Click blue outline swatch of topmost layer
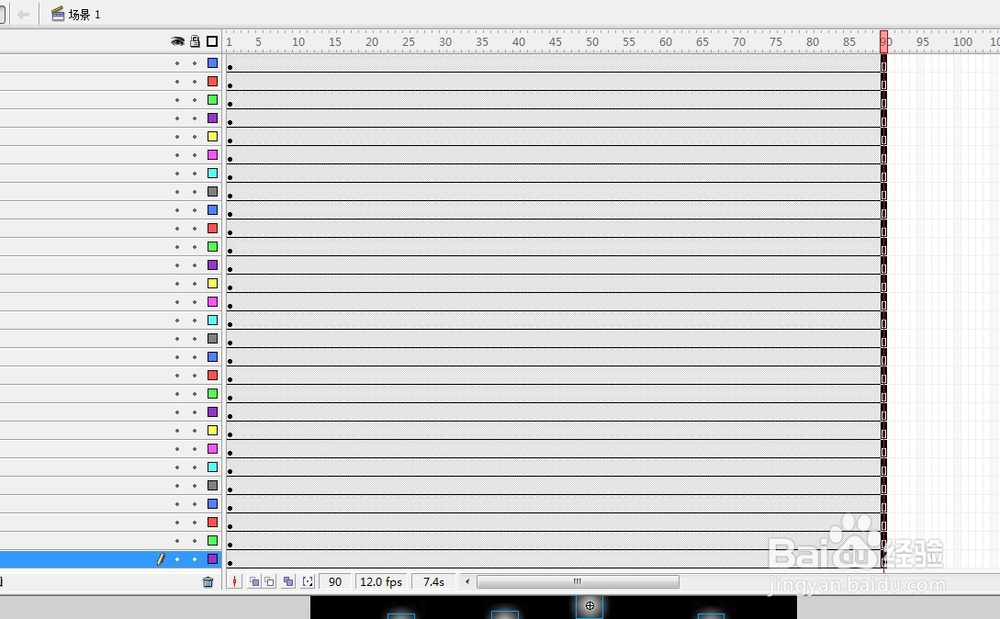 click(212, 63)
